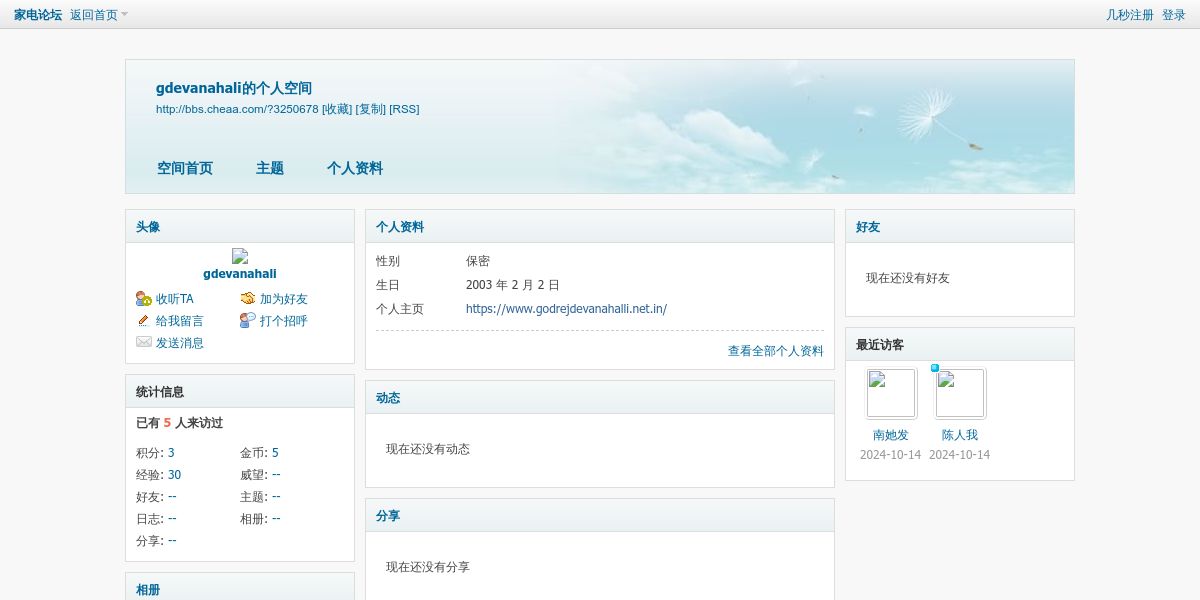Viewport: 1200px width, 600px height.
Task: Click the 加为好友 handshake icon
Action: coord(248,299)
